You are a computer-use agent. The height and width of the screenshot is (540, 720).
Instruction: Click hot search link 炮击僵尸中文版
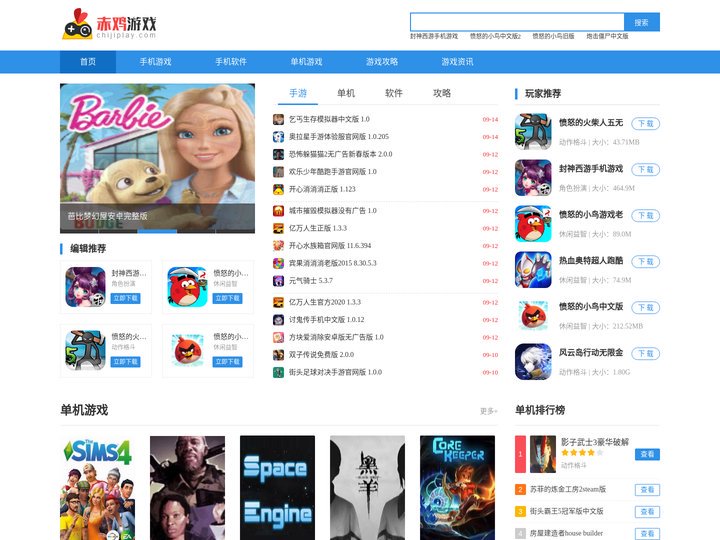point(607,36)
